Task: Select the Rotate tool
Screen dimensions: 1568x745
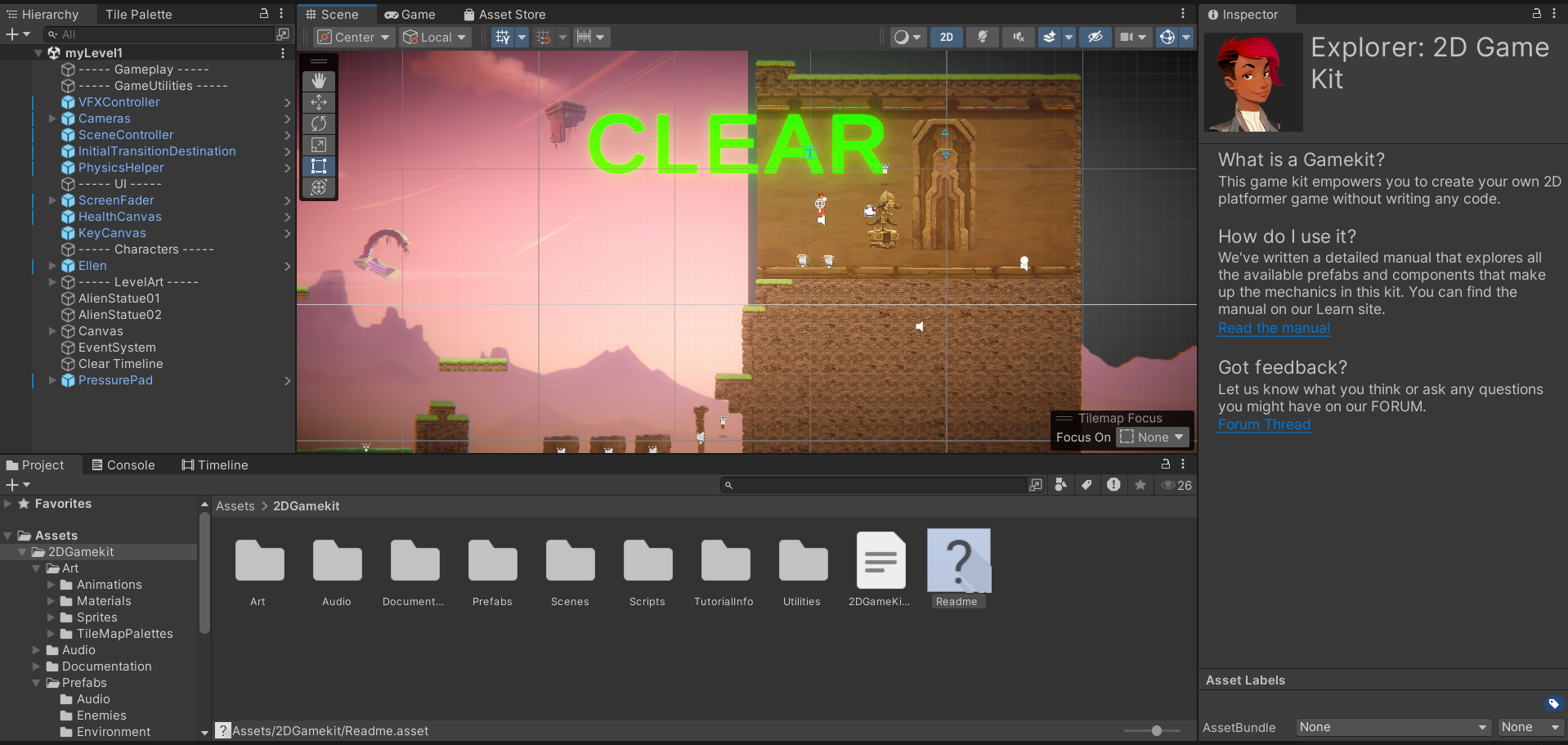Action: 319,123
